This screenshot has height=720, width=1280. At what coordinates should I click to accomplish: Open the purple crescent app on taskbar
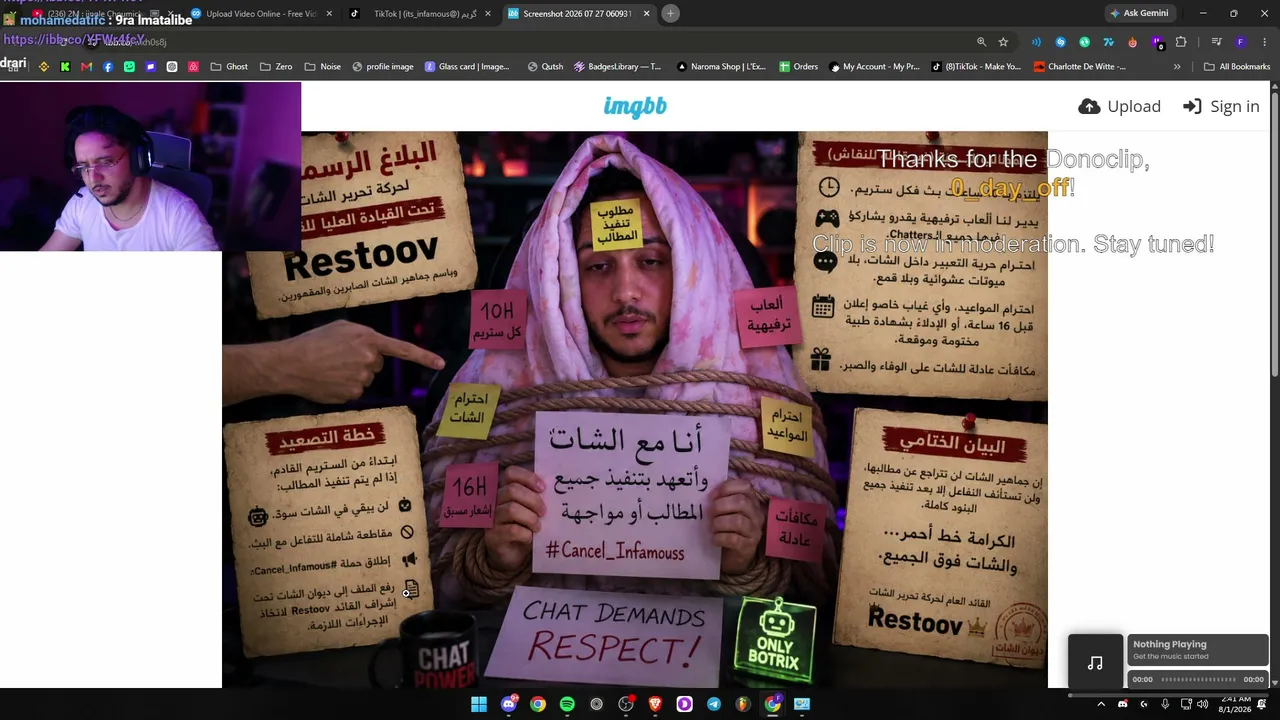pos(685,704)
